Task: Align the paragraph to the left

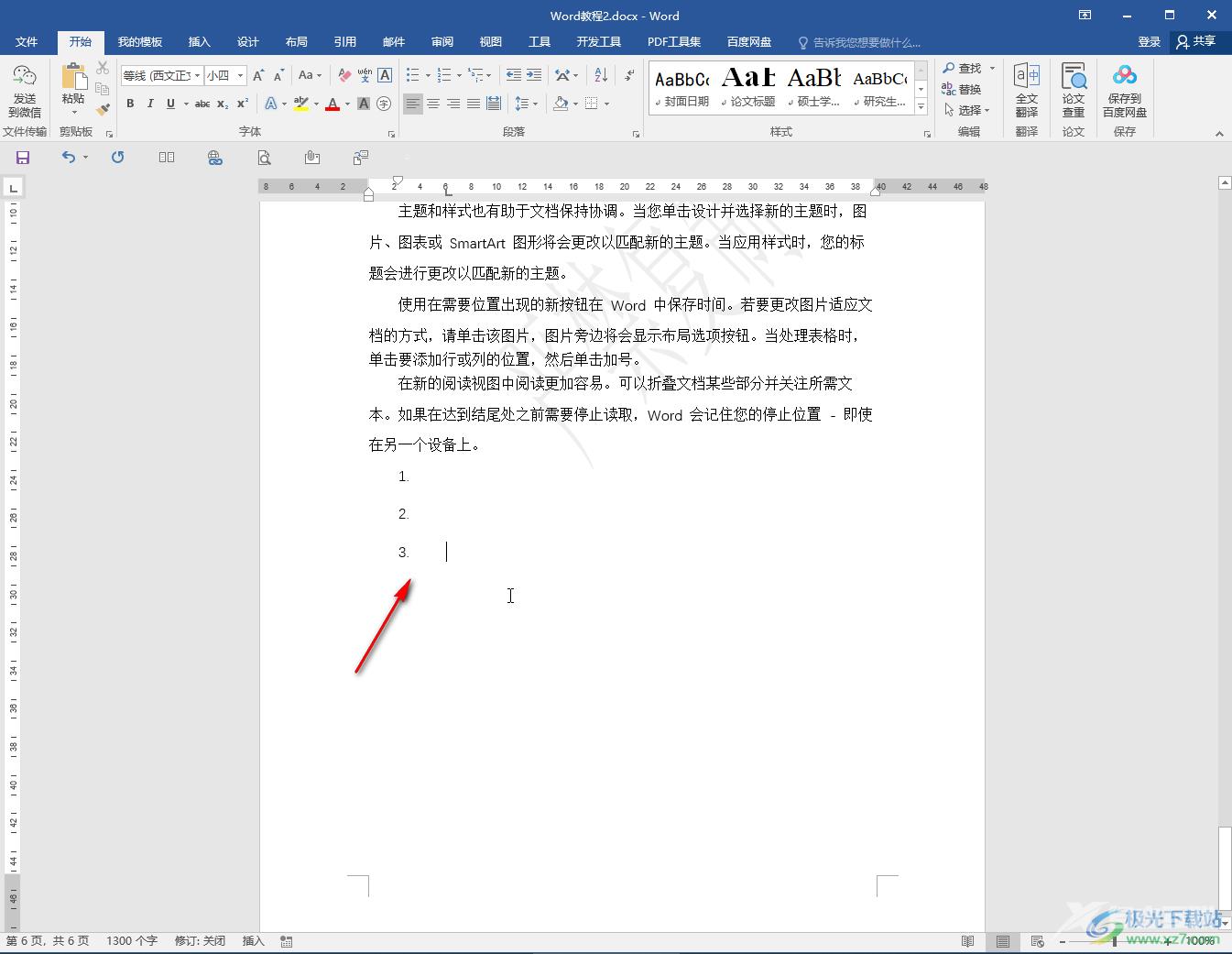Action: coord(413,104)
